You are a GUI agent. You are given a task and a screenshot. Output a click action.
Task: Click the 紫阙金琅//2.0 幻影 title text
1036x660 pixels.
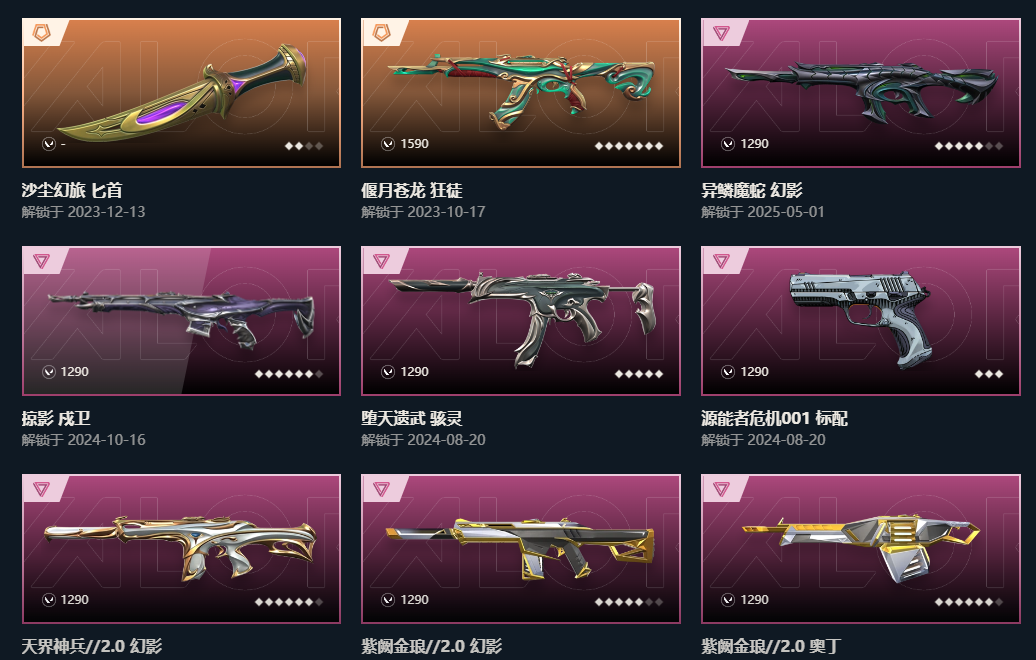click(x=431, y=646)
